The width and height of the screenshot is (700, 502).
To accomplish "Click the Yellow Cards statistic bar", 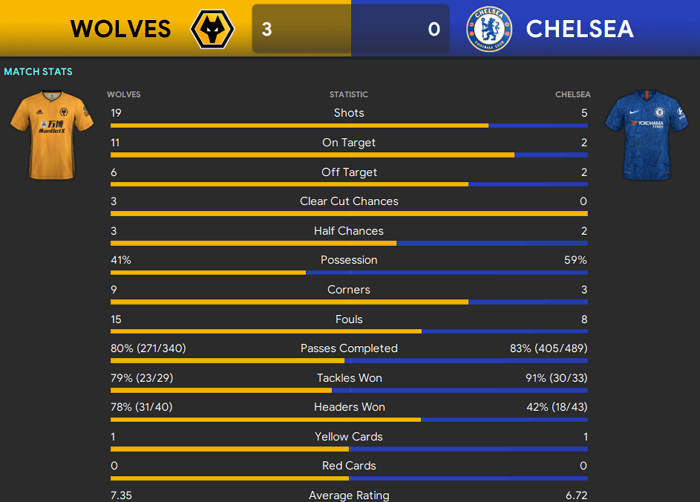I will (x=349, y=449).
